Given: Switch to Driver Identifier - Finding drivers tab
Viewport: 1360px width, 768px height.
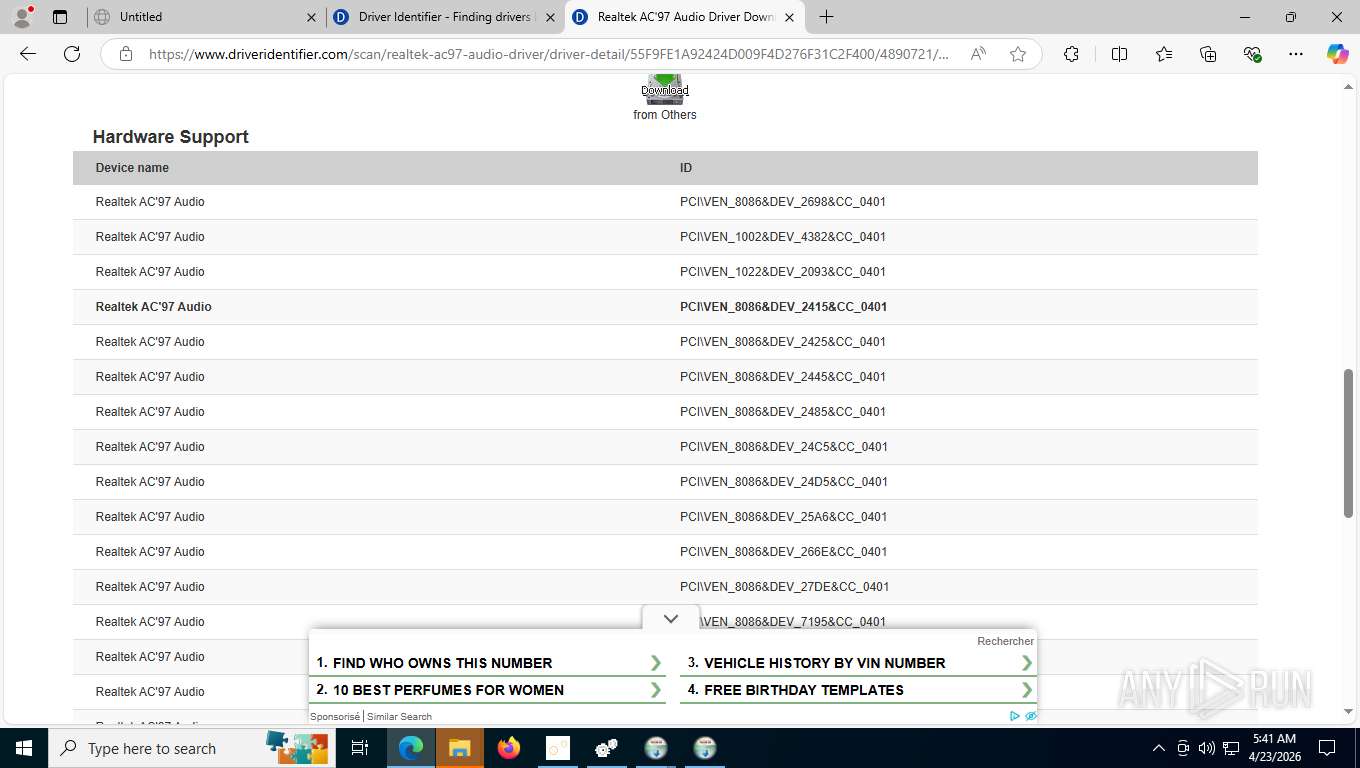Looking at the screenshot, I should pyautogui.click(x=445, y=17).
